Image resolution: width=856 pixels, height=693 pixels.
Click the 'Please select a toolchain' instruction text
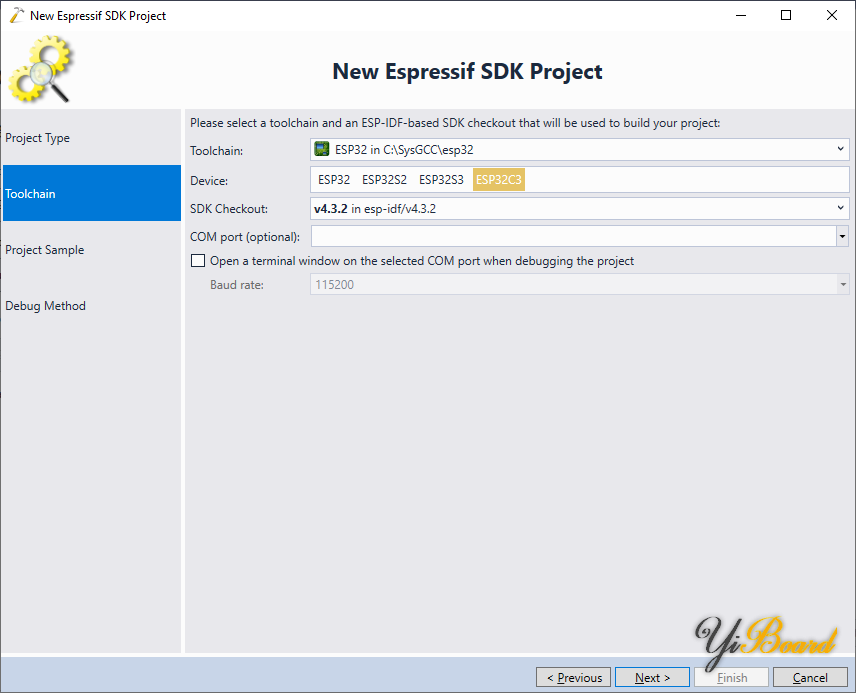click(455, 123)
